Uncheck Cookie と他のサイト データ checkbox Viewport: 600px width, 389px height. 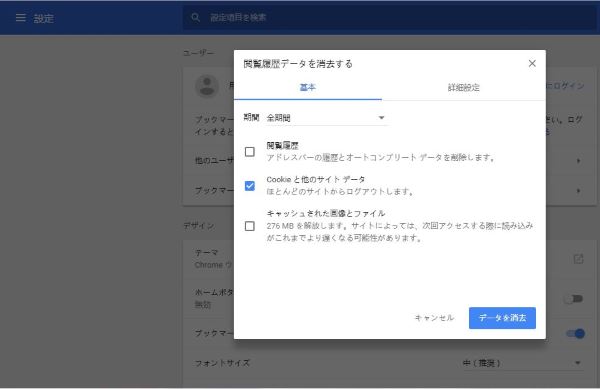coord(249,186)
